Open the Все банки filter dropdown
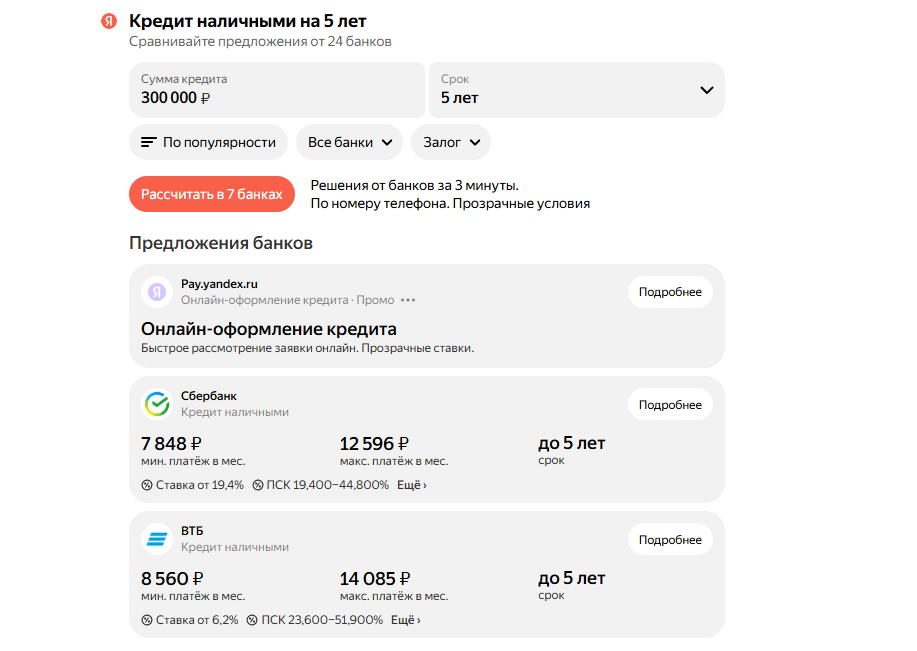 click(x=349, y=142)
